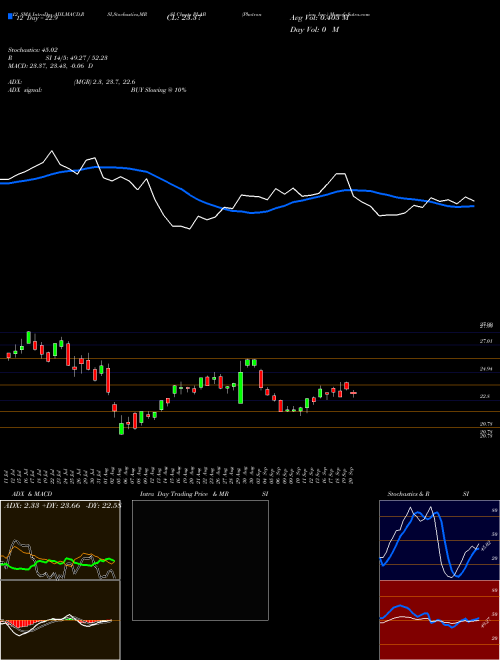The height and width of the screenshot is (660, 500).
Task: Click the long red candle before the early-August drop
Action: 108,380
